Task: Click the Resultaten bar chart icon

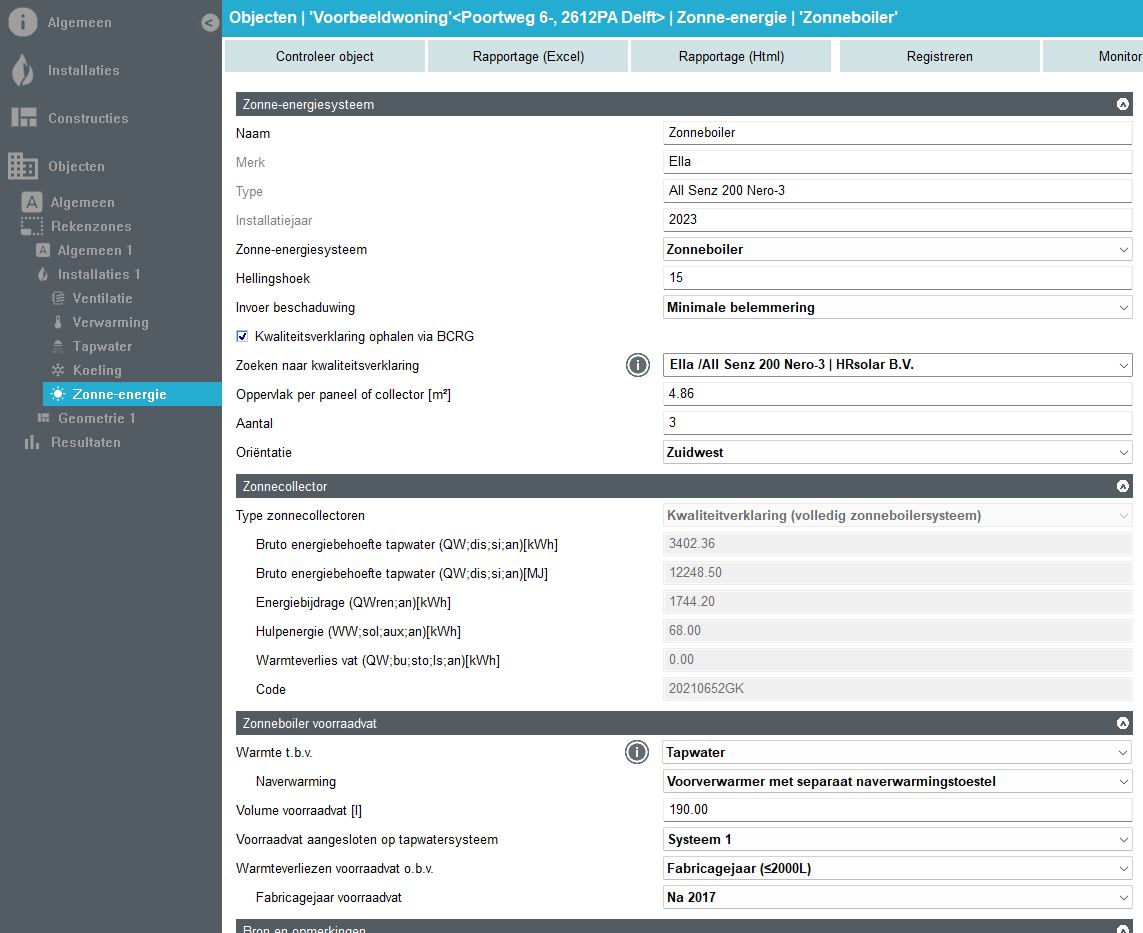Action: [x=31, y=442]
